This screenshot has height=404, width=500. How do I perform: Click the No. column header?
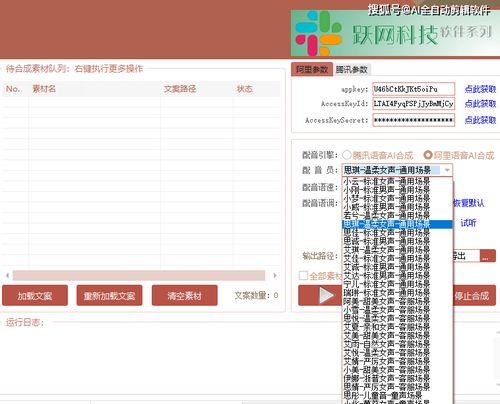(15, 89)
